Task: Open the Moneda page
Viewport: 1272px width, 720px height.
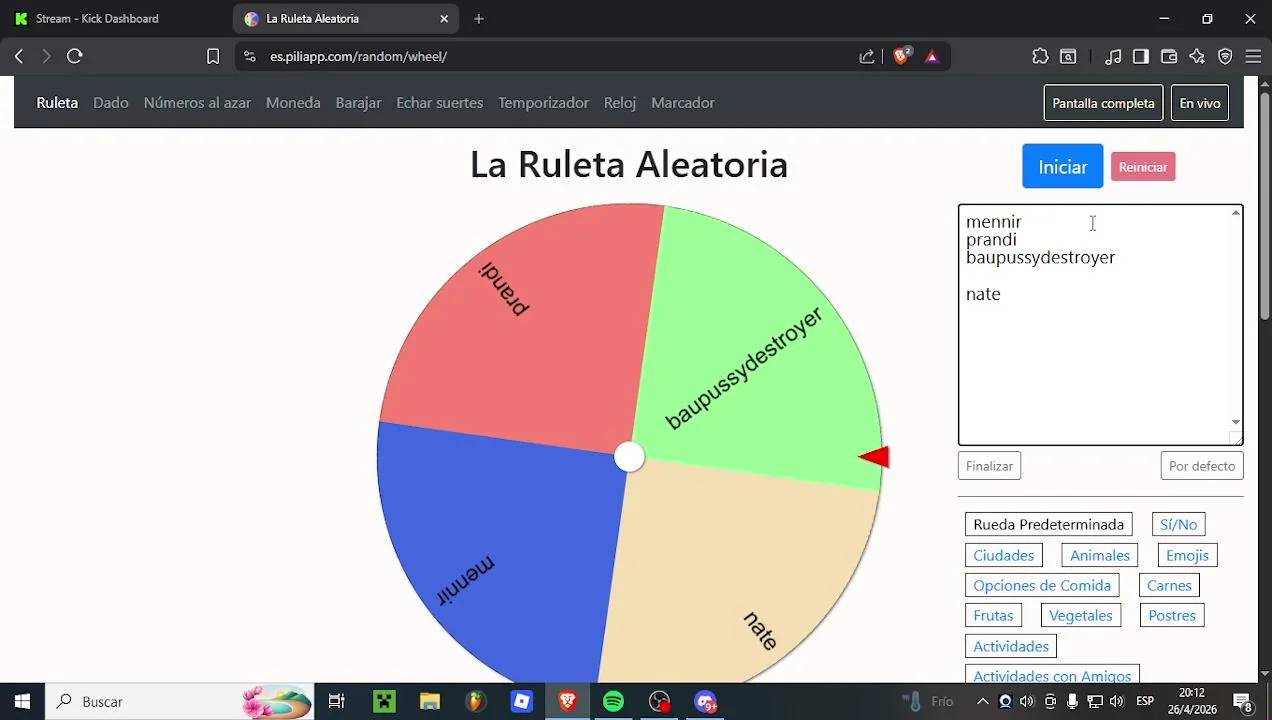Action: point(293,103)
